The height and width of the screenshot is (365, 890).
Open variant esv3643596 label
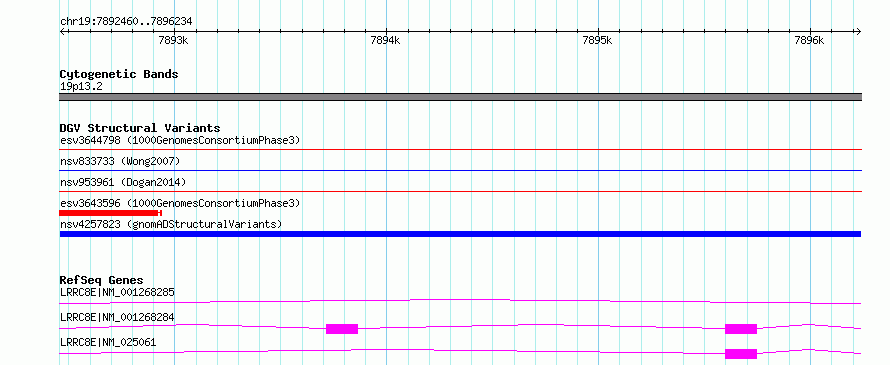tap(180, 203)
